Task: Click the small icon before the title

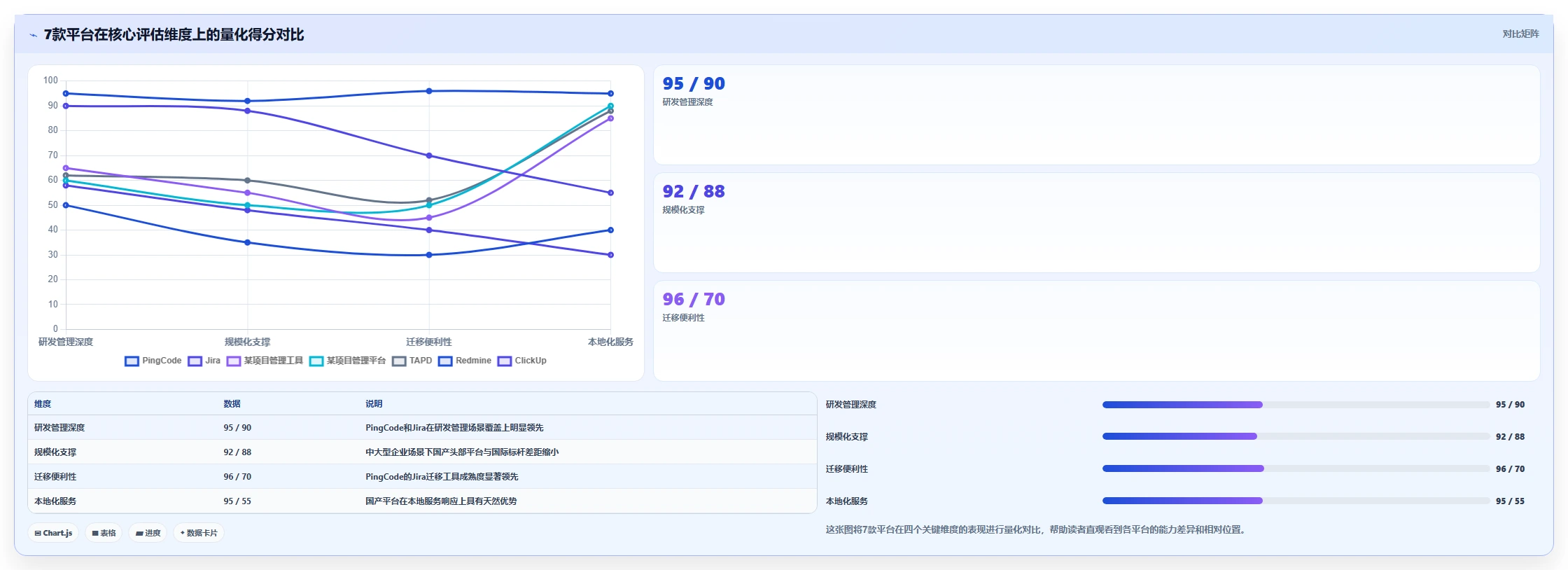Action: pos(33,35)
